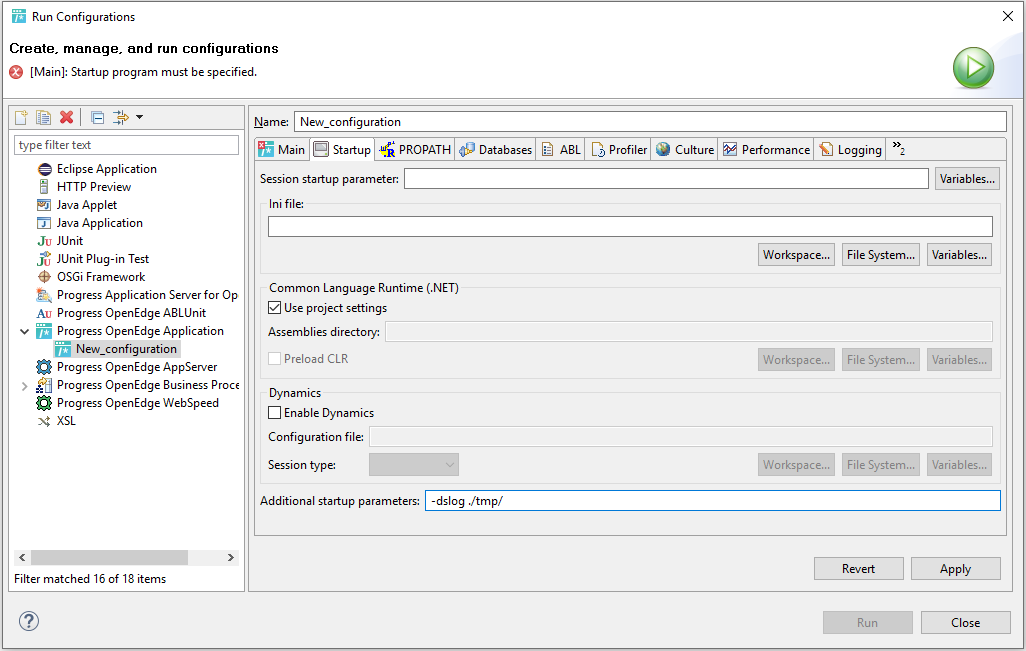Open the ABL tab
This screenshot has height=651, width=1026.
561,150
